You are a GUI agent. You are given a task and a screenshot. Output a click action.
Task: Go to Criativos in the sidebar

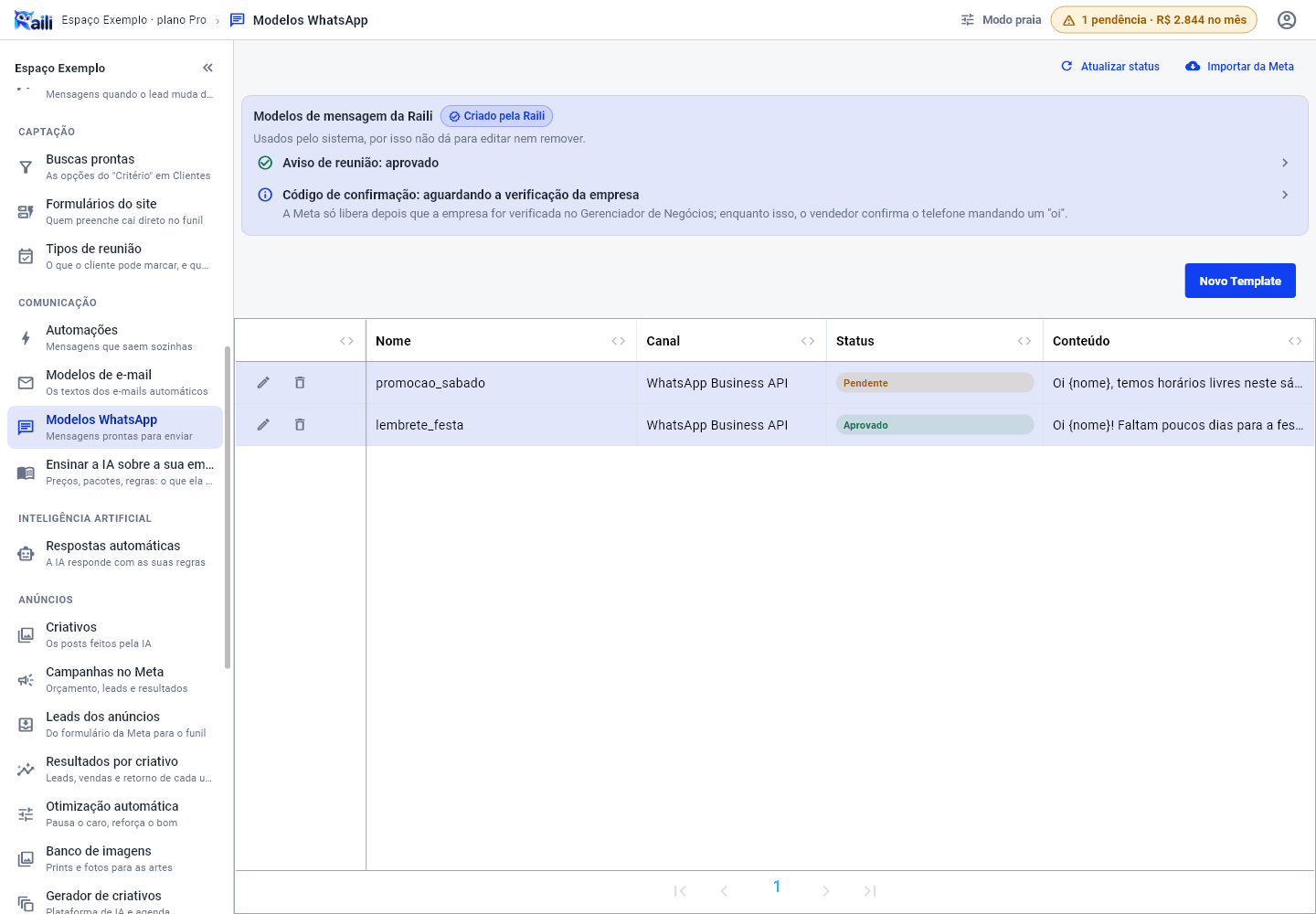tap(115, 634)
